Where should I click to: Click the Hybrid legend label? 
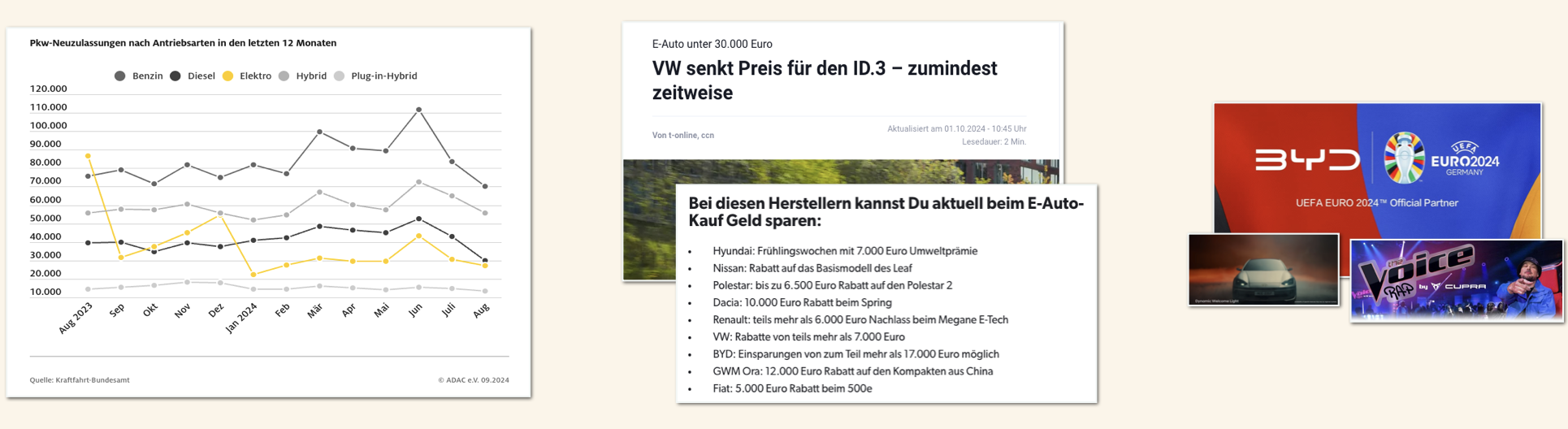(311, 76)
